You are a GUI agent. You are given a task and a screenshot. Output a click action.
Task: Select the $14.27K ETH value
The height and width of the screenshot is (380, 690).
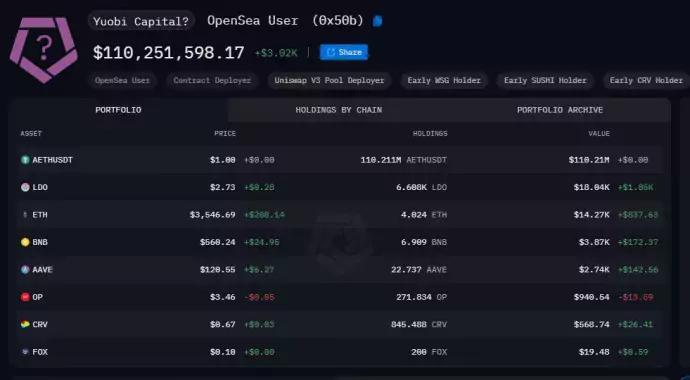point(591,215)
